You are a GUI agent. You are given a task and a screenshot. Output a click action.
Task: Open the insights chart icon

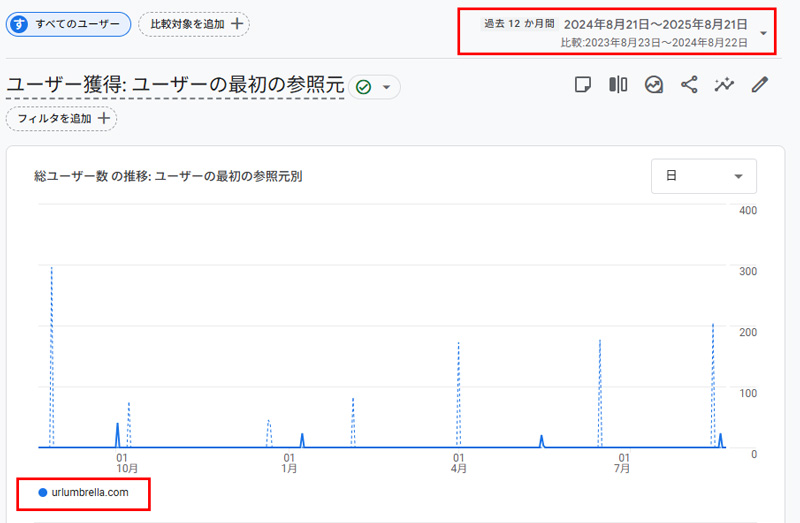tap(654, 85)
